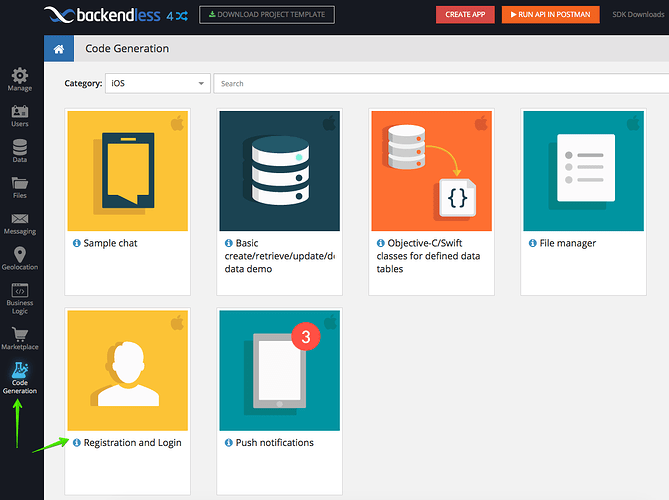The height and width of the screenshot is (500, 669).
Task: Open the Files folder icon in sidebar
Action: coord(20,183)
